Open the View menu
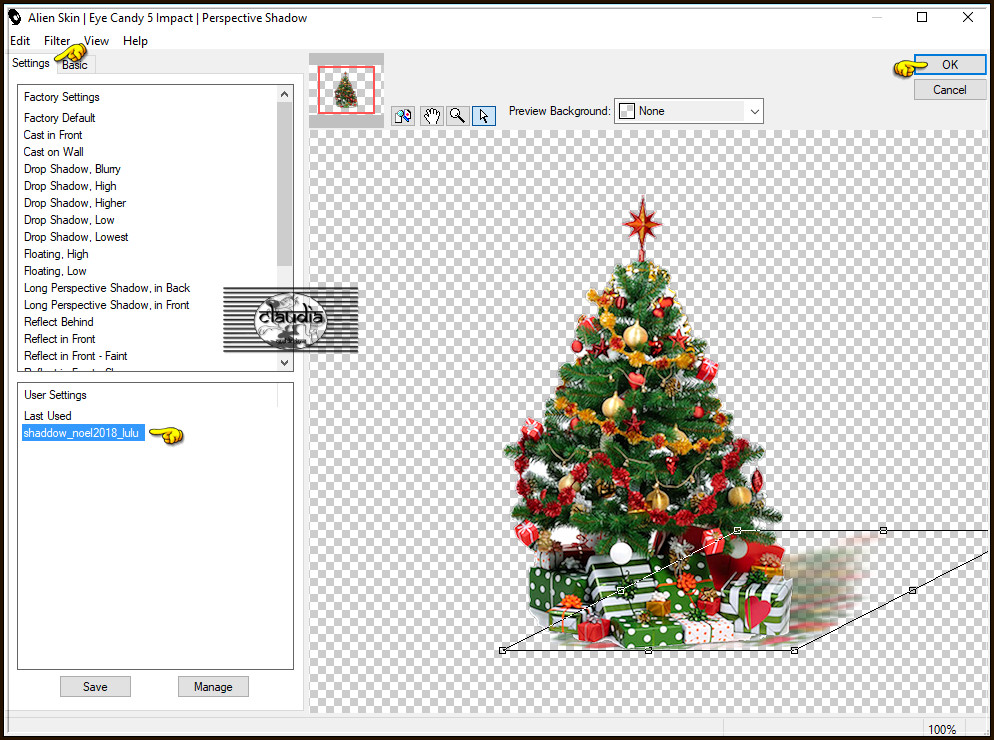 (96, 41)
